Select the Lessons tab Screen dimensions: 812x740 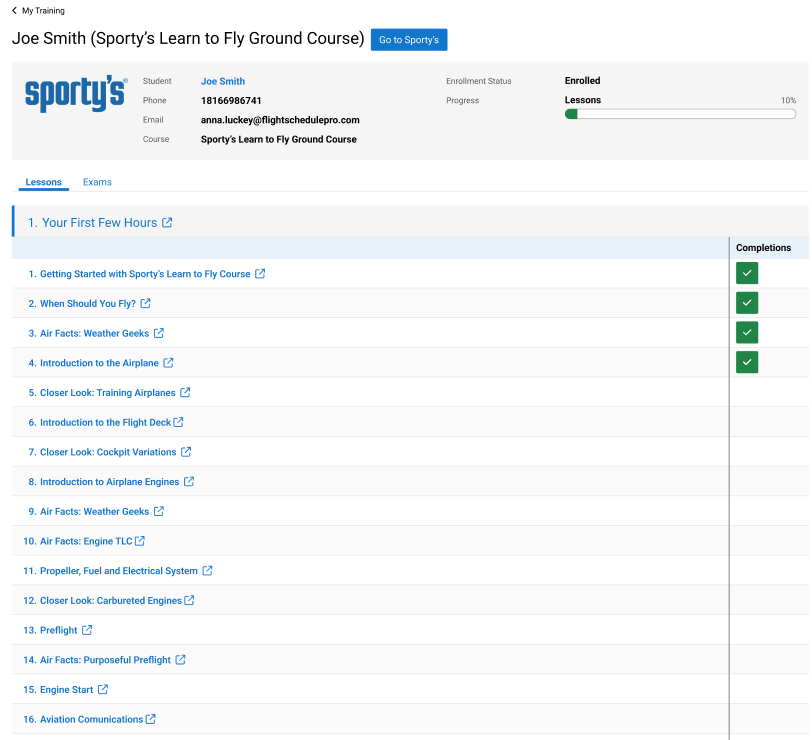[x=43, y=182]
